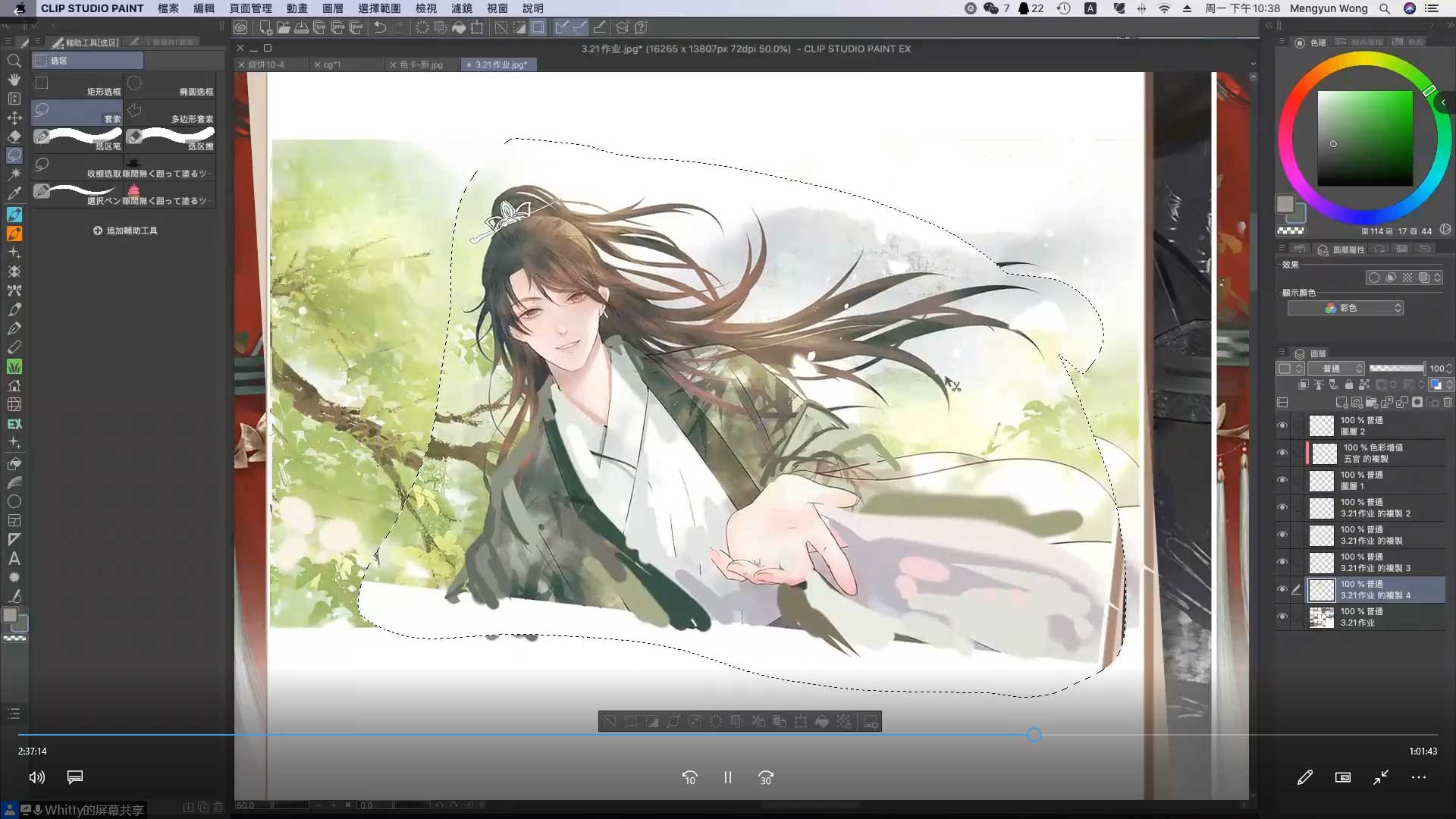Click the delete layer trash icon
The height and width of the screenshot is (819, 1456).
click(x=1447, y=403)
